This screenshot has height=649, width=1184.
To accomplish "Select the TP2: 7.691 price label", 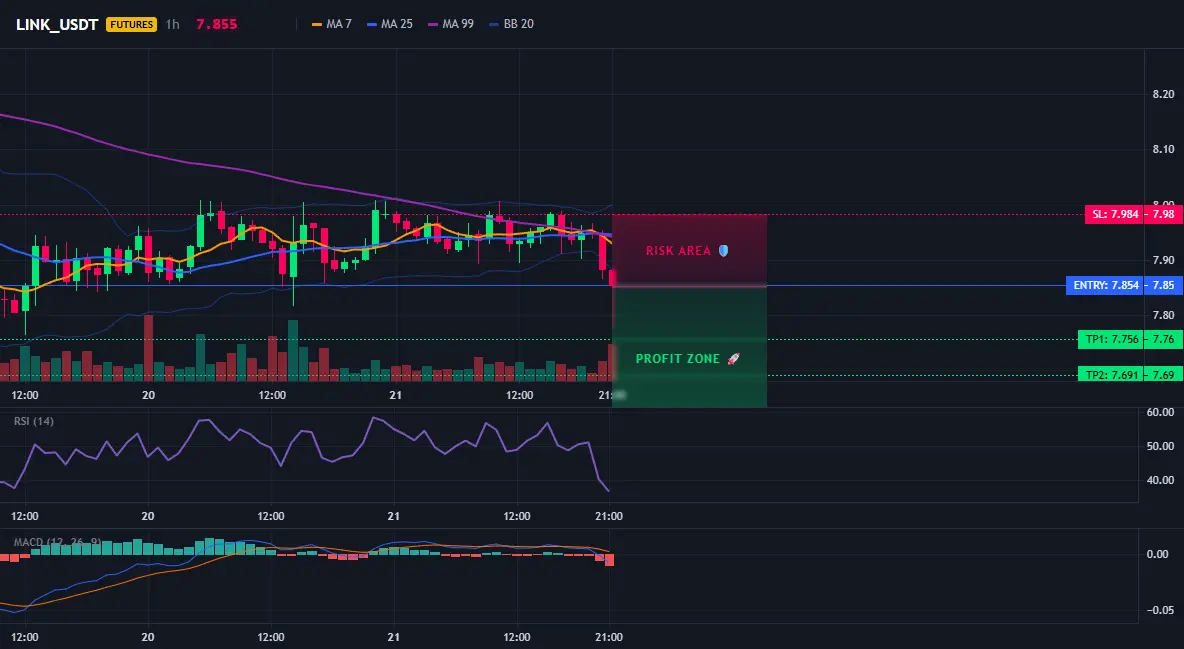I will [x=1111, y=375].
